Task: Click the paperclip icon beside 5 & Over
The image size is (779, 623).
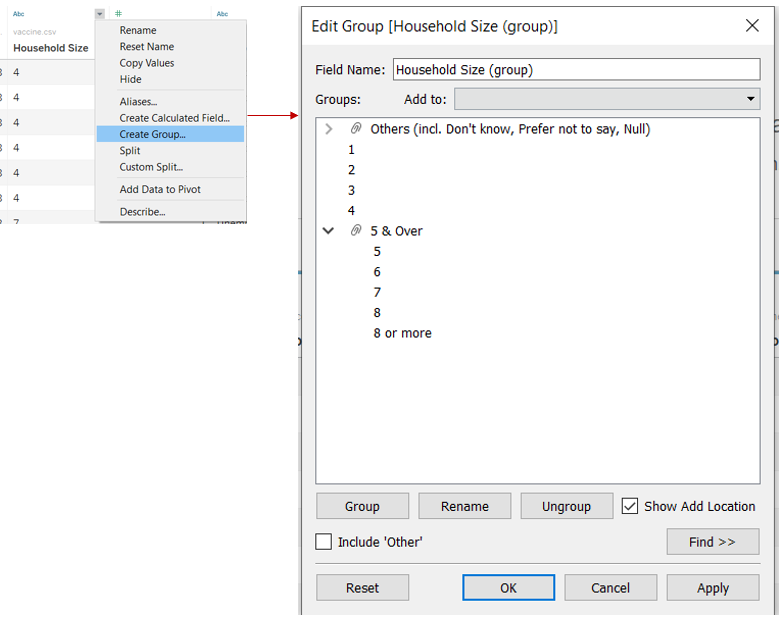Action: coord(355,231)
